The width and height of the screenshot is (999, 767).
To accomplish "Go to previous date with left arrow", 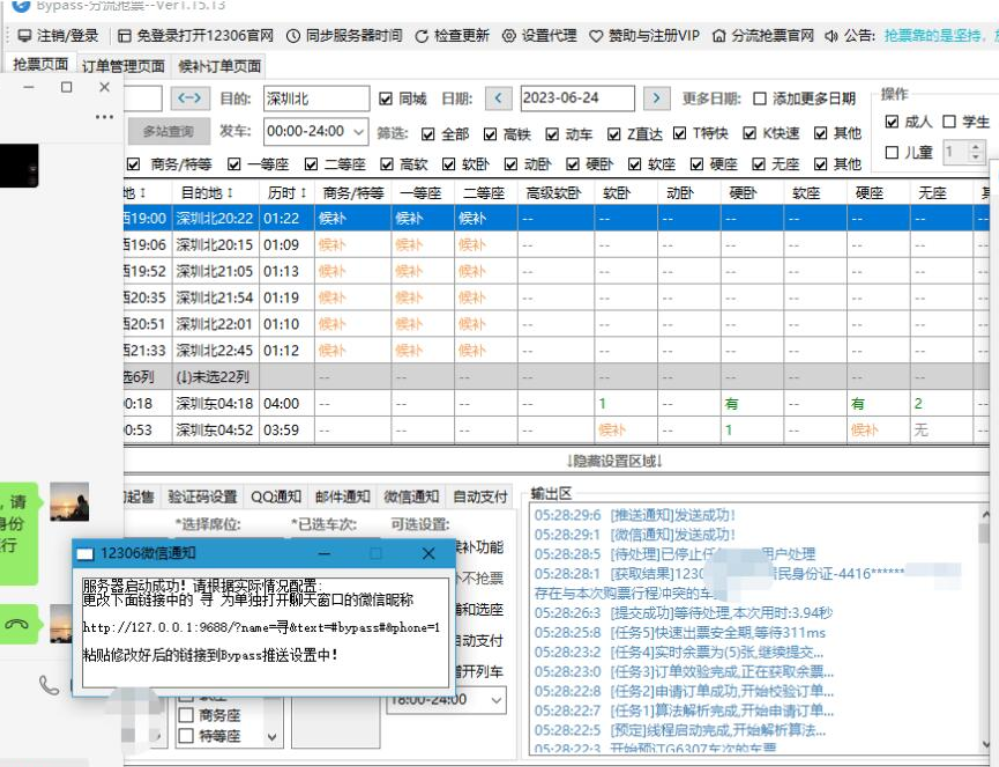I will (499, 99).
